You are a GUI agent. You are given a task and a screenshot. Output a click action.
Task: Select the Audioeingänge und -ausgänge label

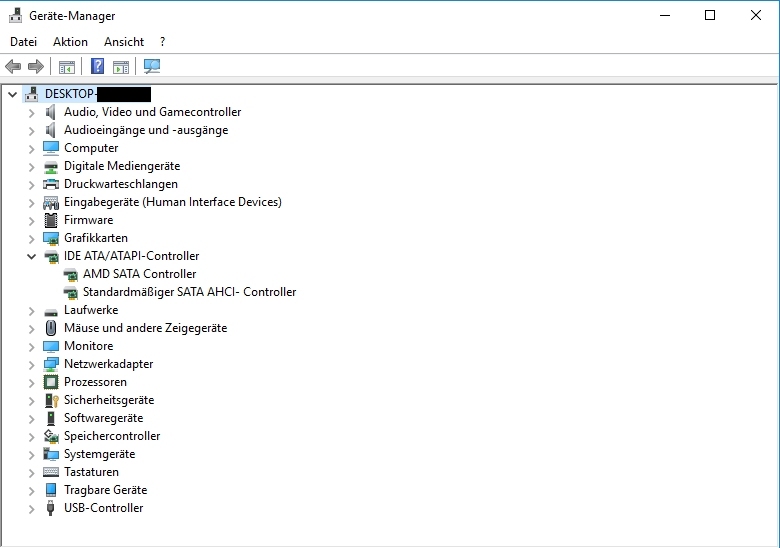pos(146,130)
